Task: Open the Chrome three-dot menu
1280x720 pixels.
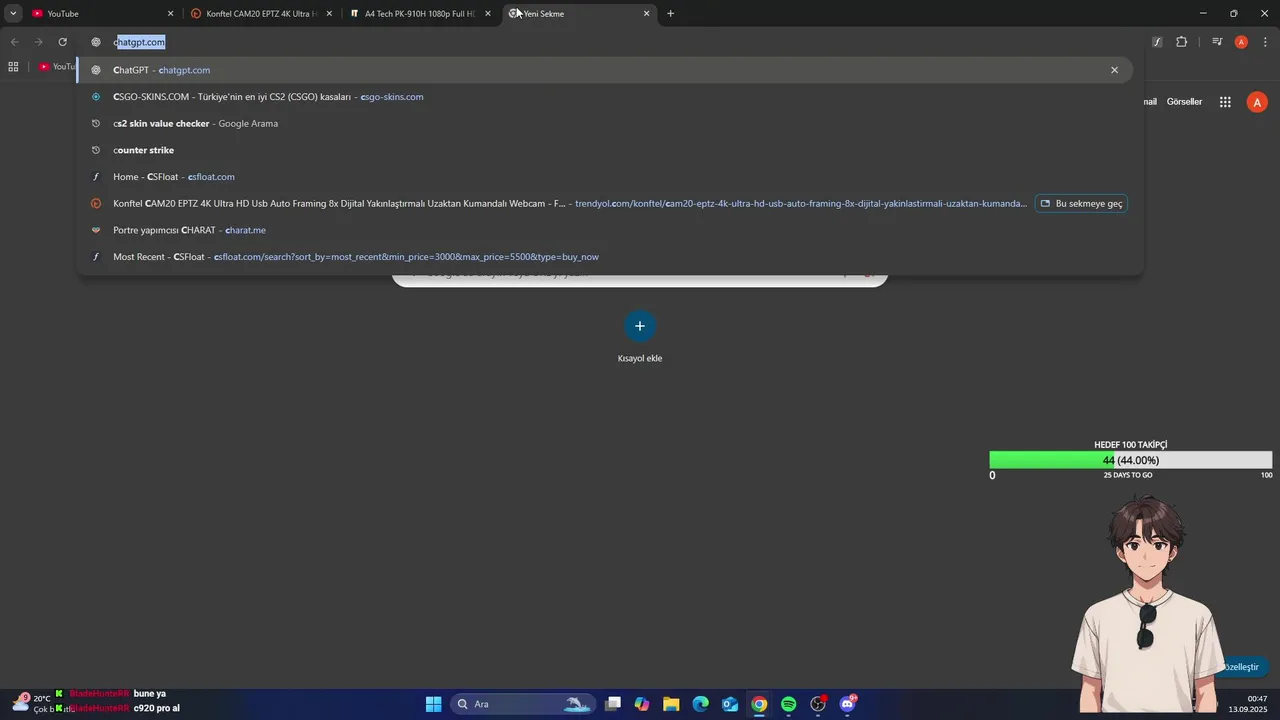Action: coord(1265,42)
